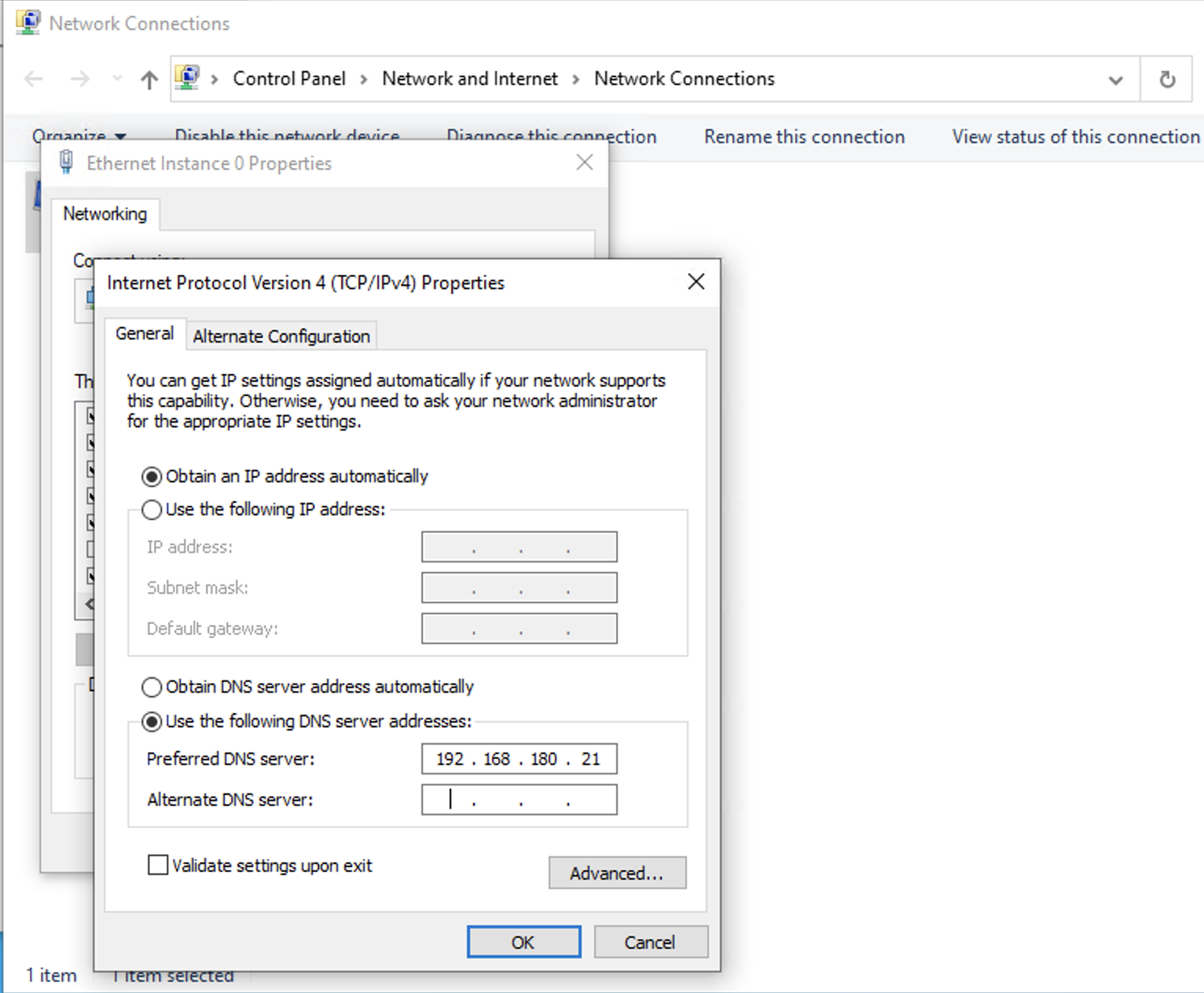This screenshot has height=993, width=1204.
Task: Click Rename this connection in toolbar
Action: 804,137
